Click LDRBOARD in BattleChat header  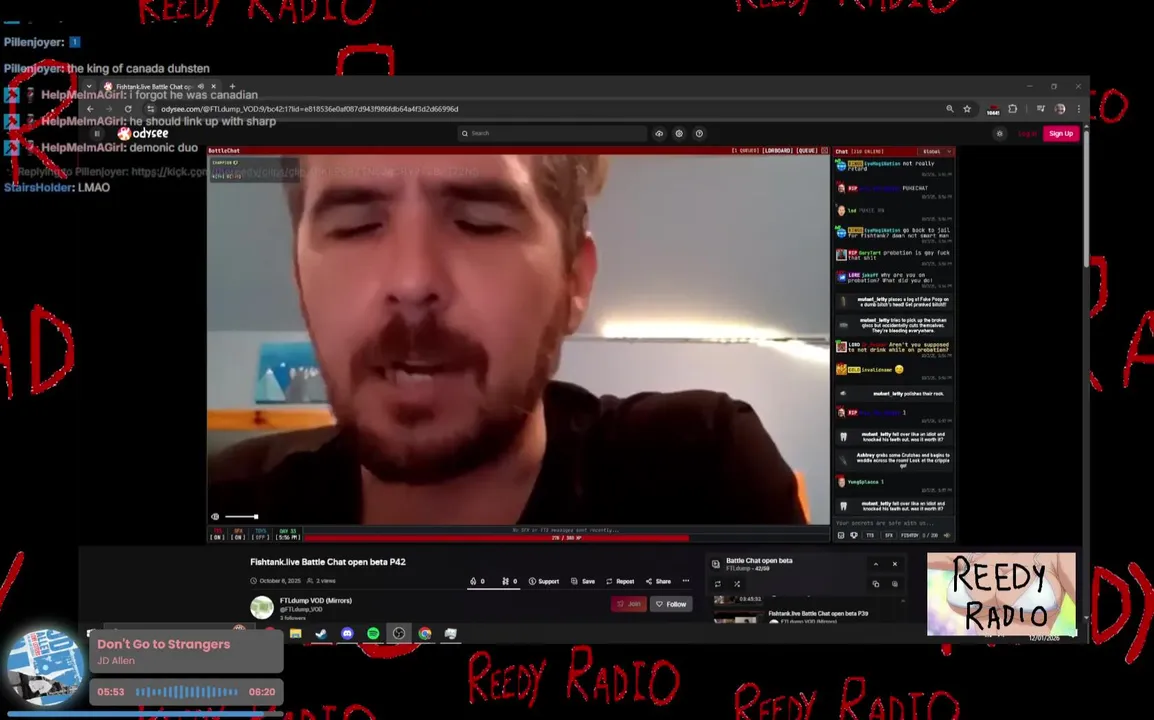[777, 151]
